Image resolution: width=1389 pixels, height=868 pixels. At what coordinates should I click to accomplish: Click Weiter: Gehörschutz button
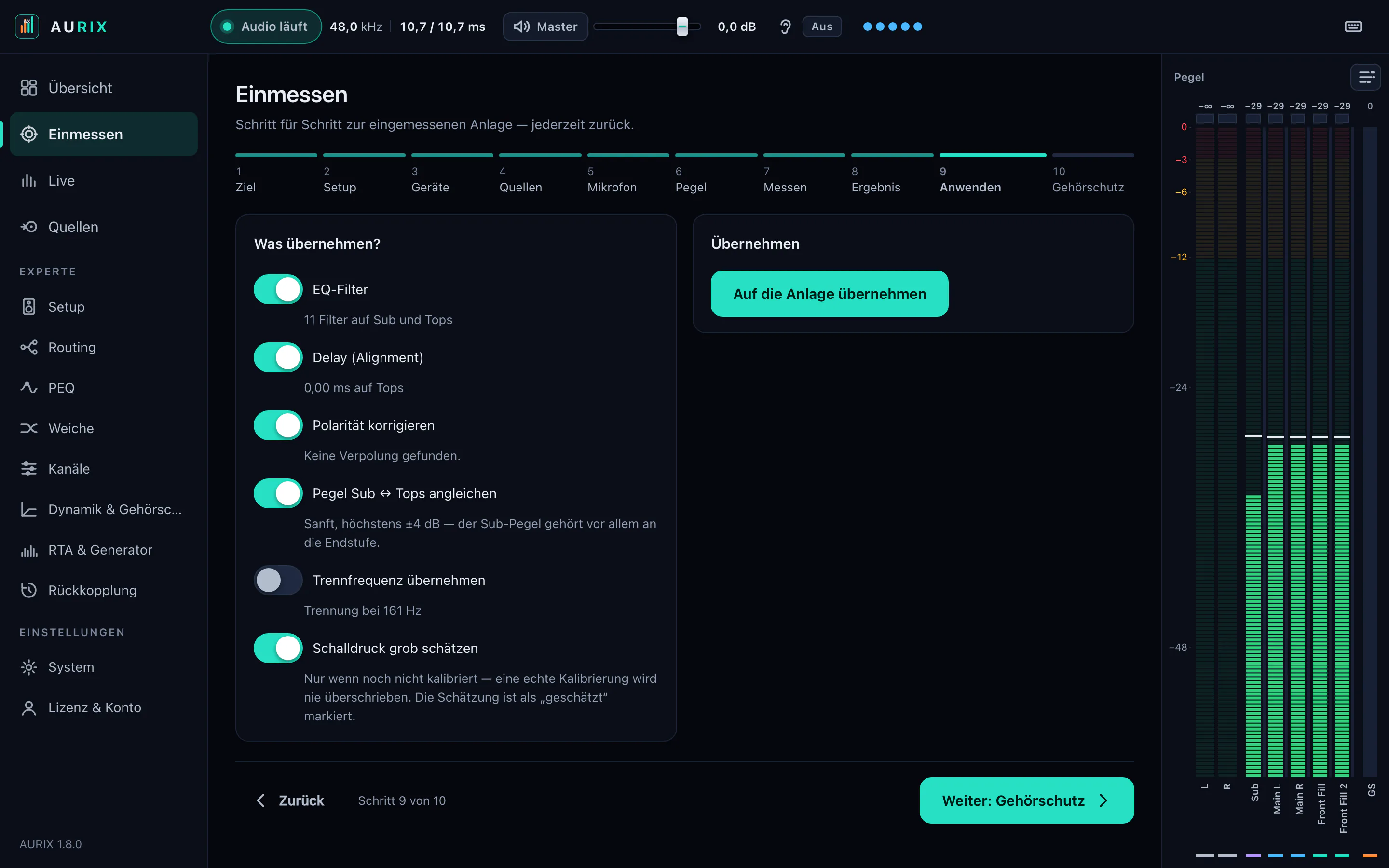[x=1026, y=801]
